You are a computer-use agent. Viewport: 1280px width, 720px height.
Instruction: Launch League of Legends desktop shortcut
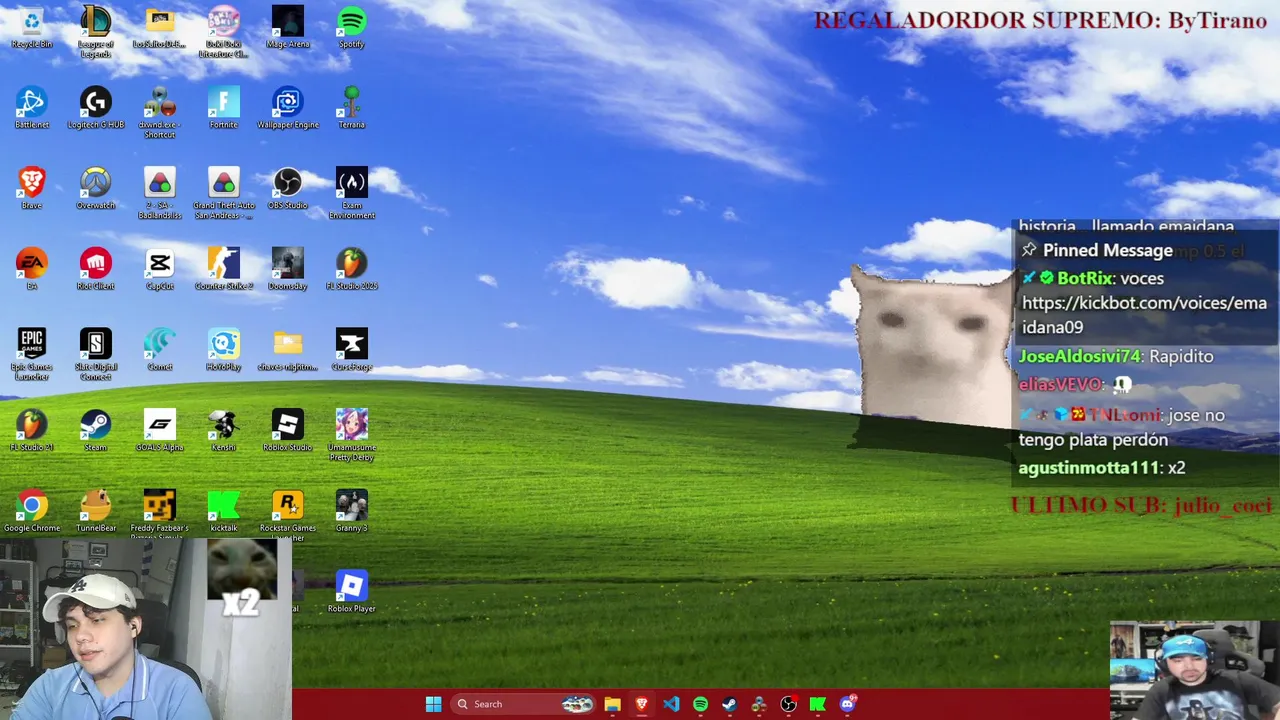[96, 32]
